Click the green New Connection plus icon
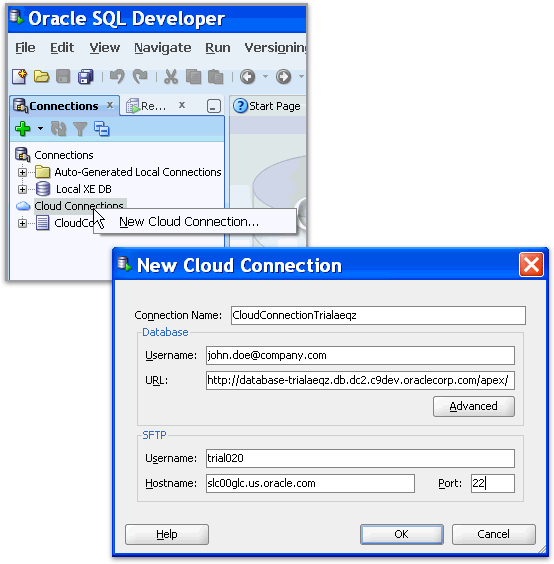Image resolution: width=554 pixels, height=564 pixels. 23,129
